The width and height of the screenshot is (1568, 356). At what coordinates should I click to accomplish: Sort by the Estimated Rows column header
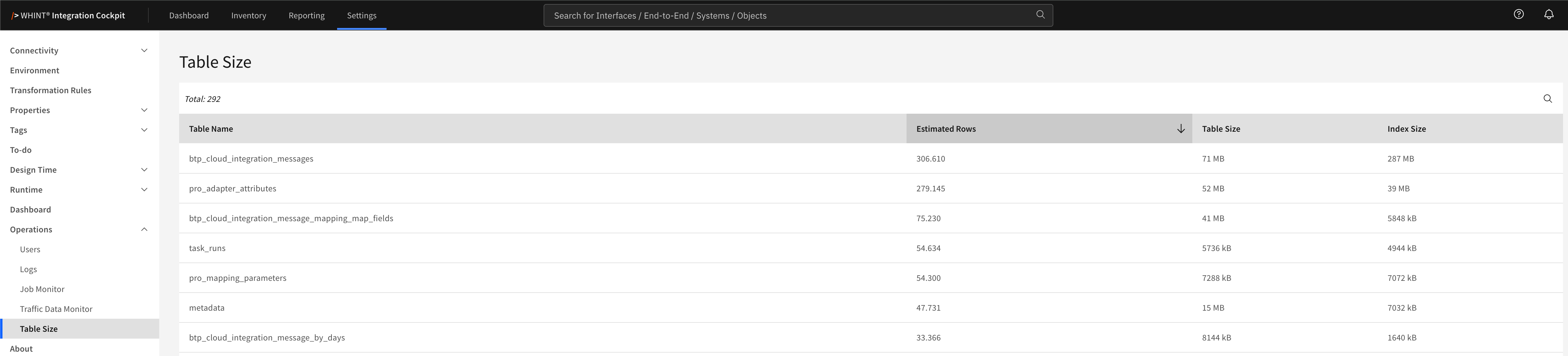click(x=1049, y=129)
